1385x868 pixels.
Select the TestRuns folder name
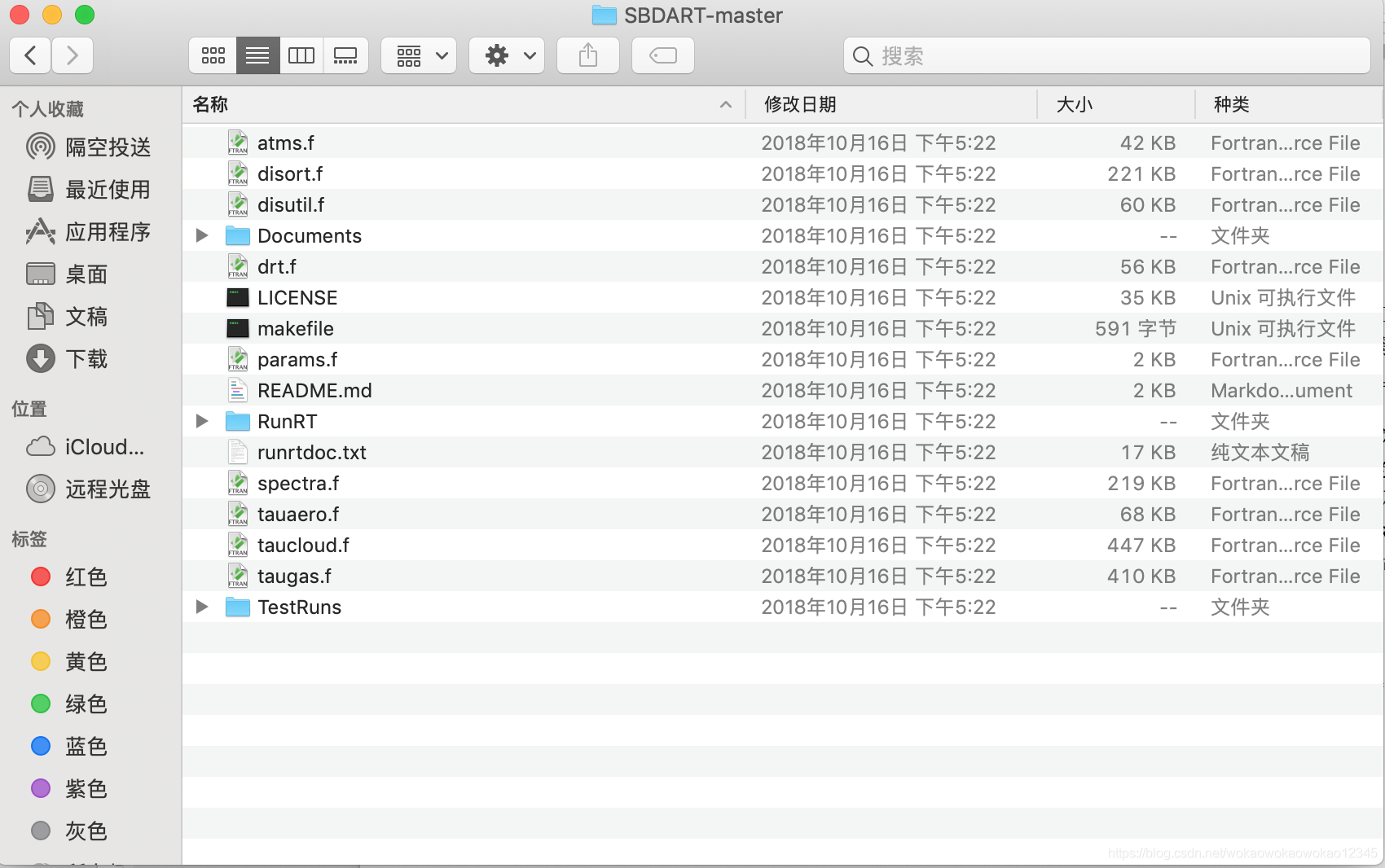click(x=299, y=607)
